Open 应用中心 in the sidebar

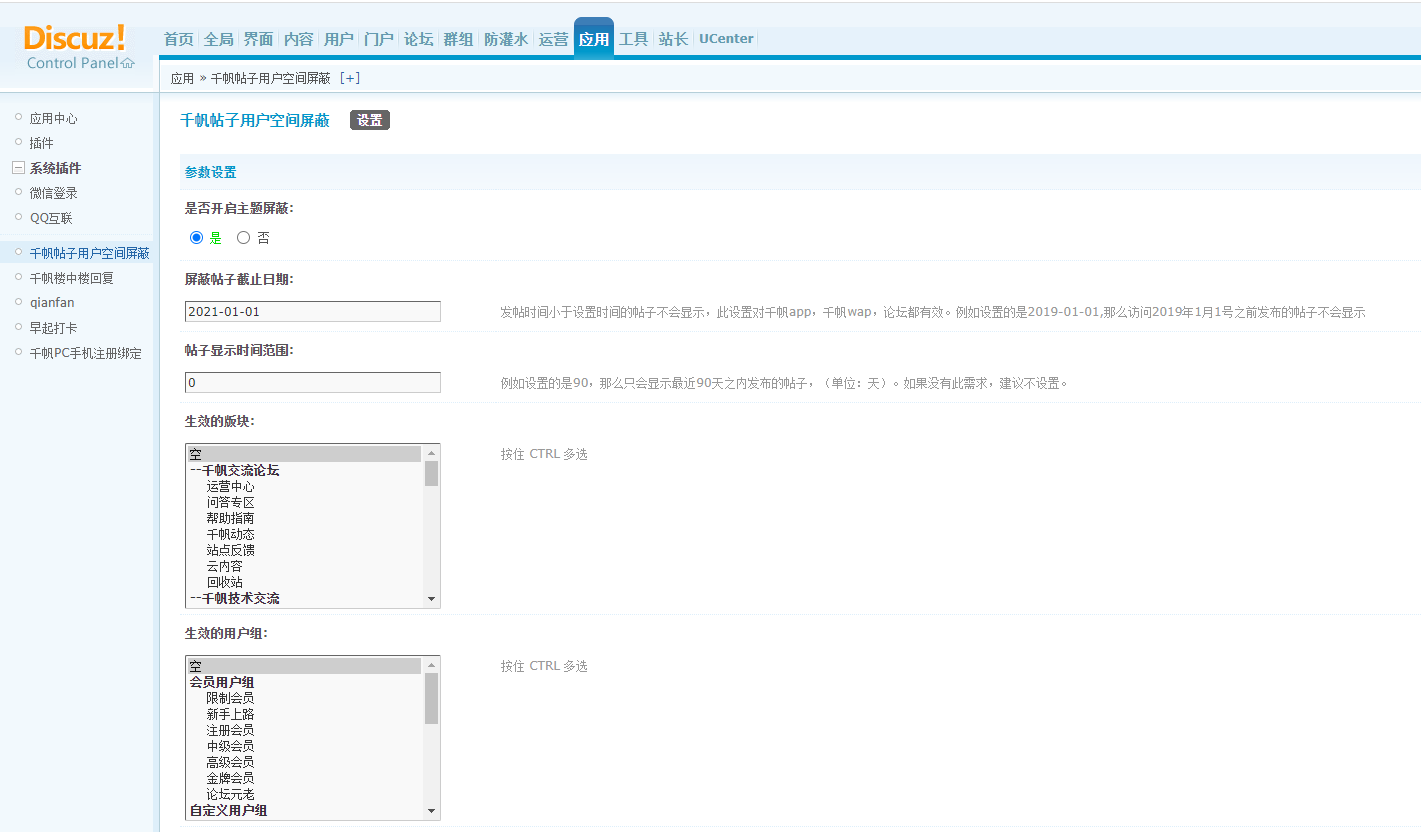point(53,118)
